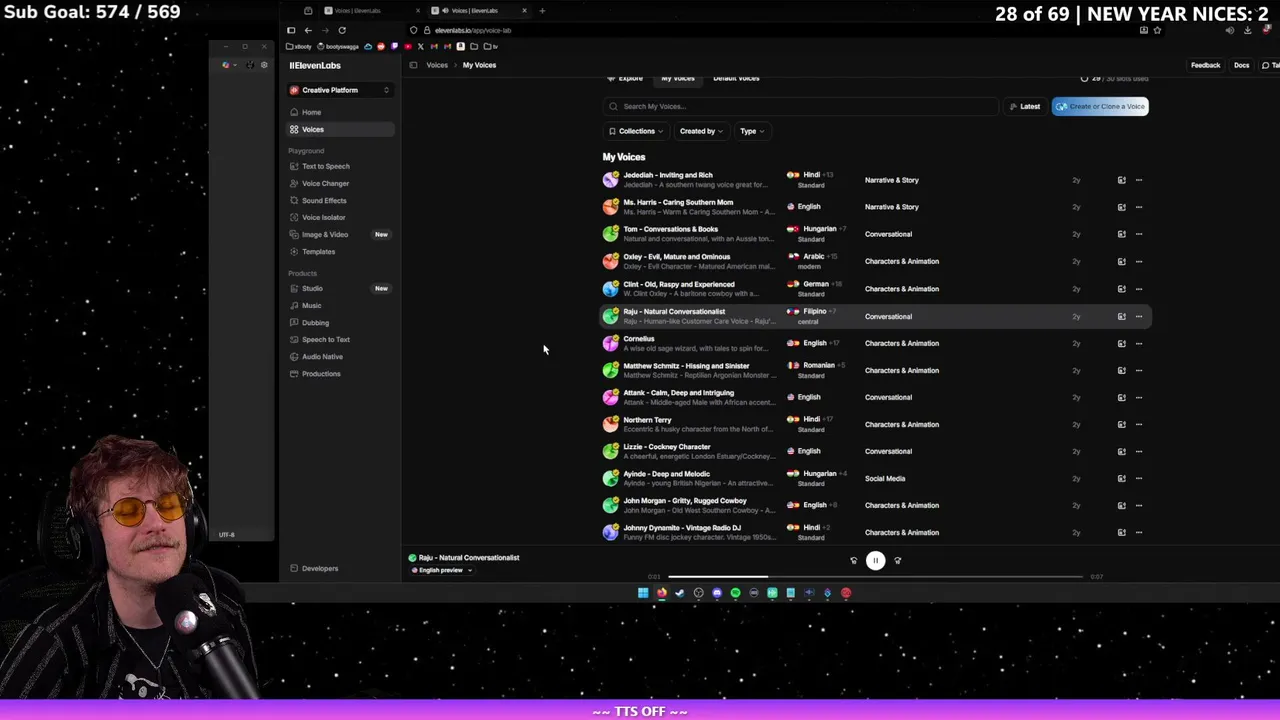
Task: Open a new browser tab
Action: click(x=542, y=11)
